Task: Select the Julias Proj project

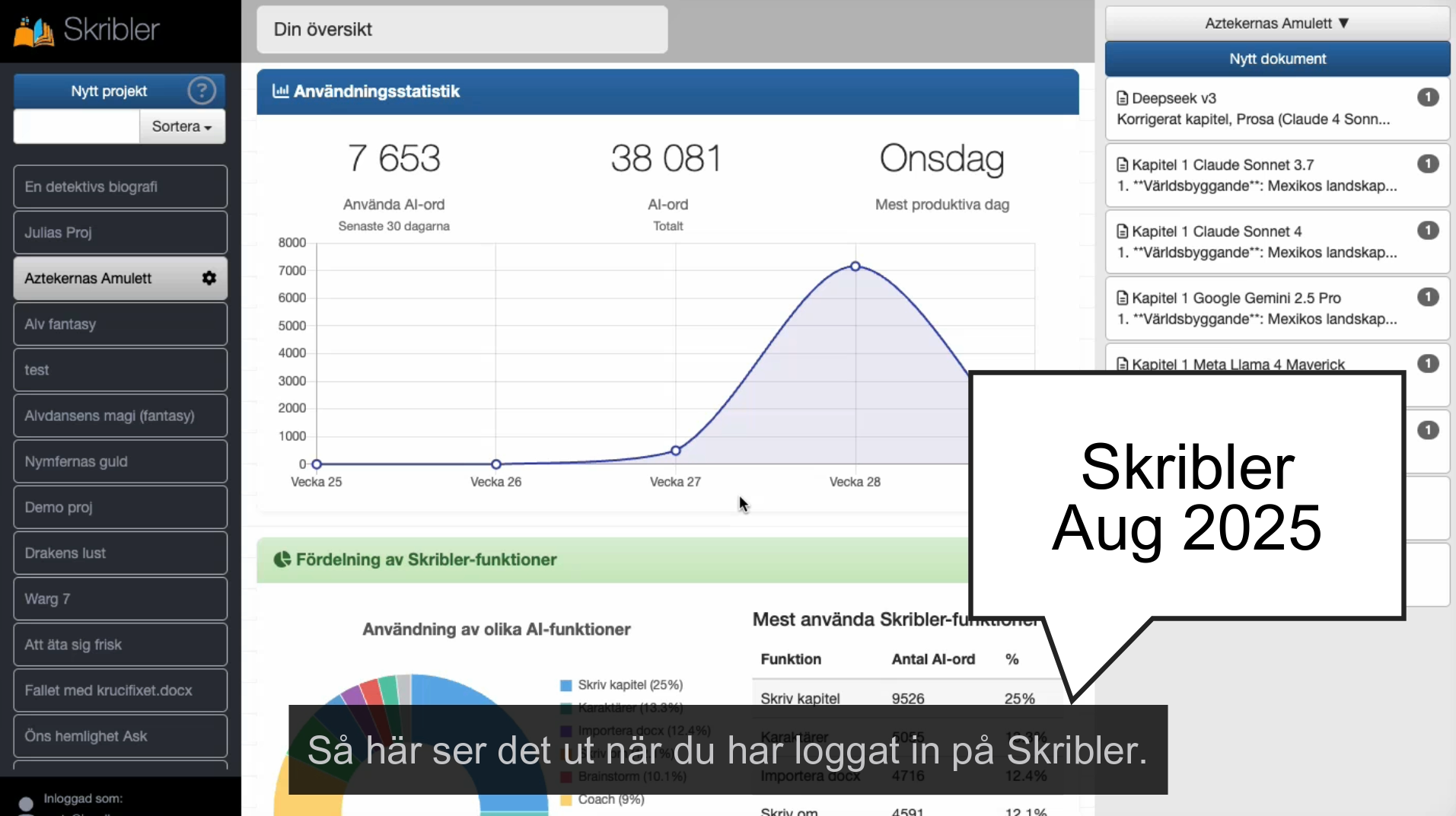Action: [120, 232]
